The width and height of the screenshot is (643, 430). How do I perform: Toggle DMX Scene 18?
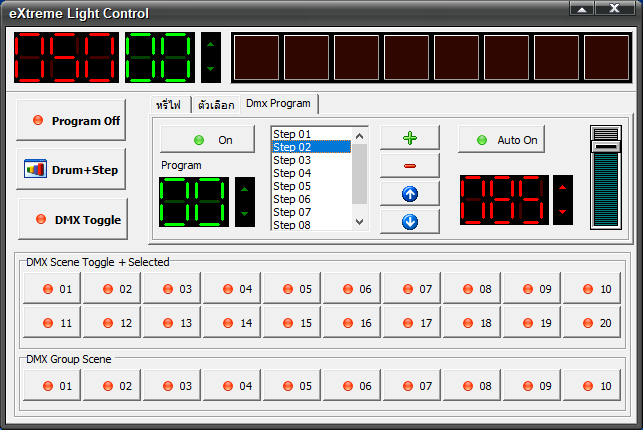coord(472,323)
